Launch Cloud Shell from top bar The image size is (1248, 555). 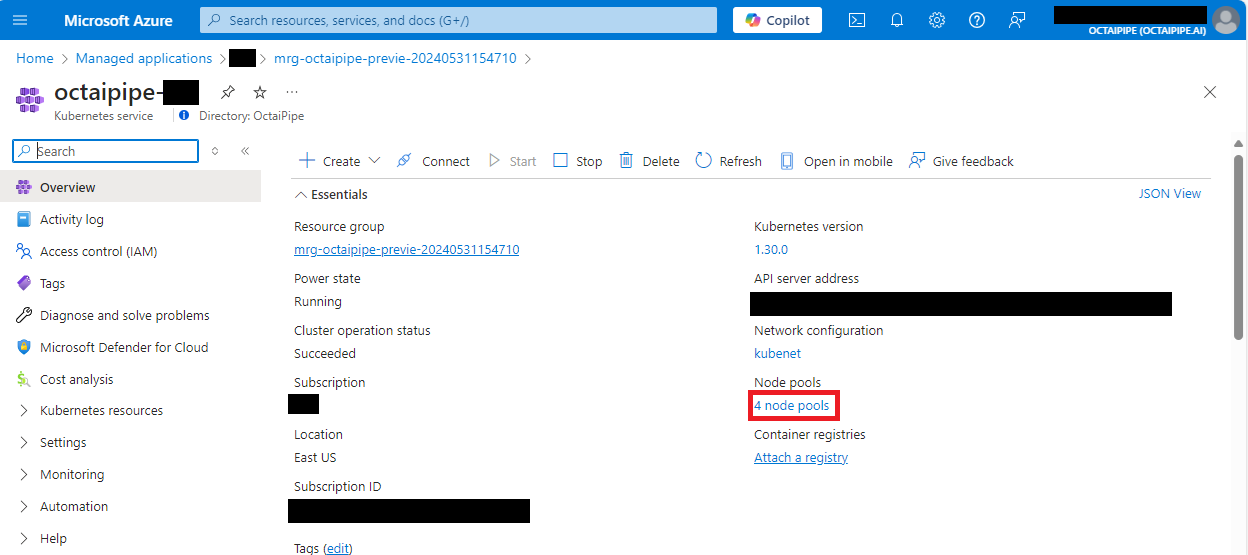tap(856, 20)
